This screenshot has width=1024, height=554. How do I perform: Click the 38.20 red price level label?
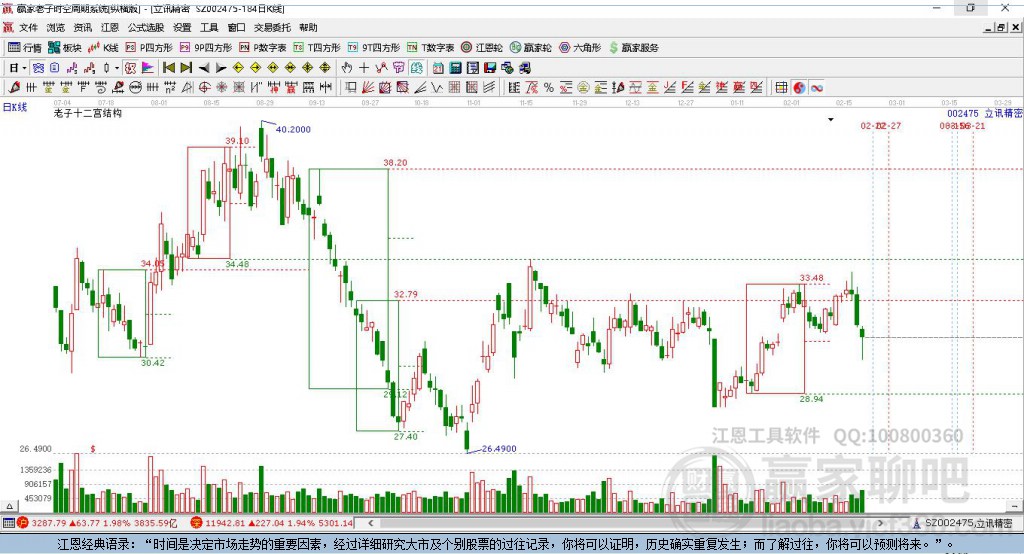395,163
